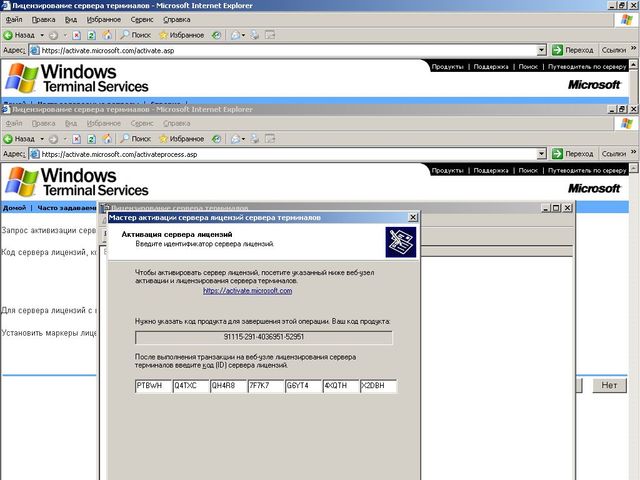Image resolution: width=640 pixels, height=480 pixels.
Task: Expand Ссылки chevron in top IE window
Action: (633, 49)
